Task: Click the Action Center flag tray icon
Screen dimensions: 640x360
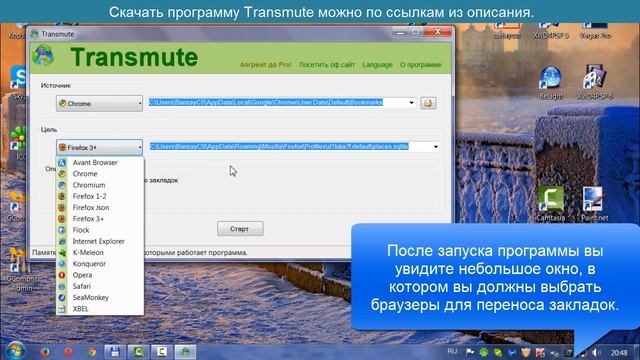Action: click(470, 352)
